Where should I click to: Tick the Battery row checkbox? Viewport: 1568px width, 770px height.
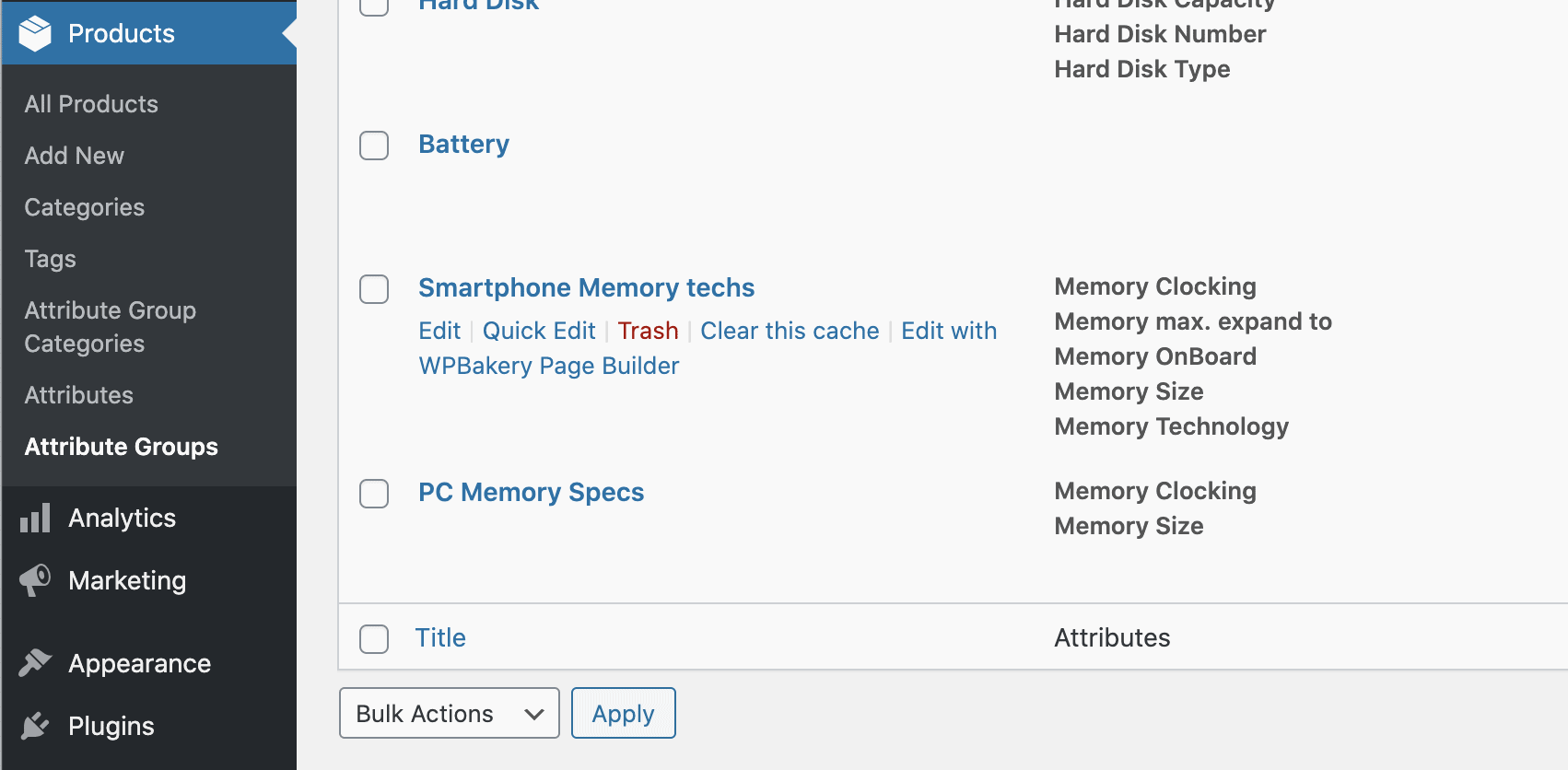[374, 146]
